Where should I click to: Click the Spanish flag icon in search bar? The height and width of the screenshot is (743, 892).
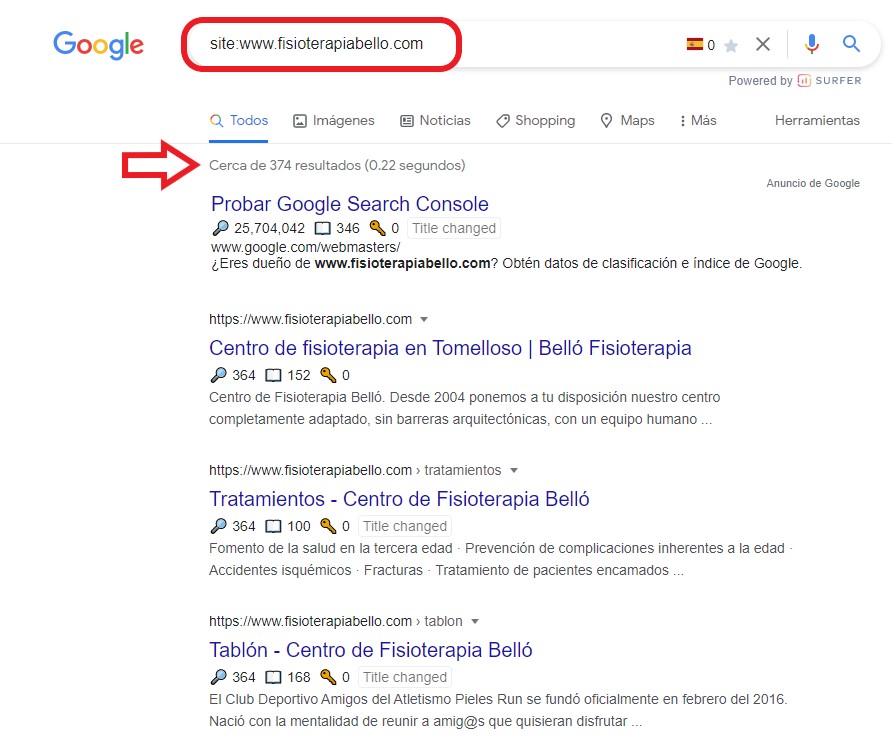[x=694, y=44]
